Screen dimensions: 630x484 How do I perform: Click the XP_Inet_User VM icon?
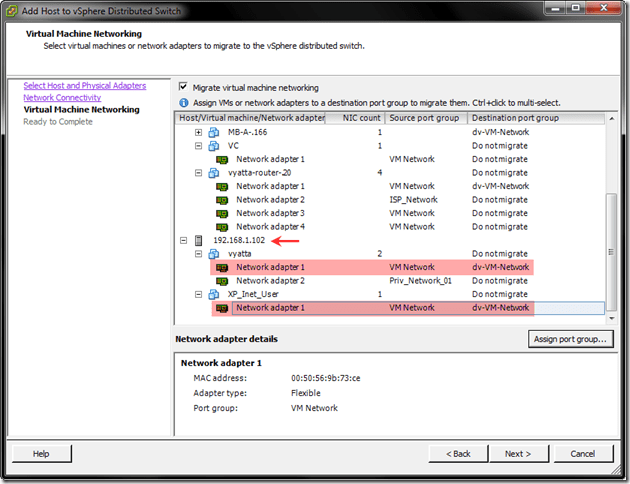click(x=214, y=294)
